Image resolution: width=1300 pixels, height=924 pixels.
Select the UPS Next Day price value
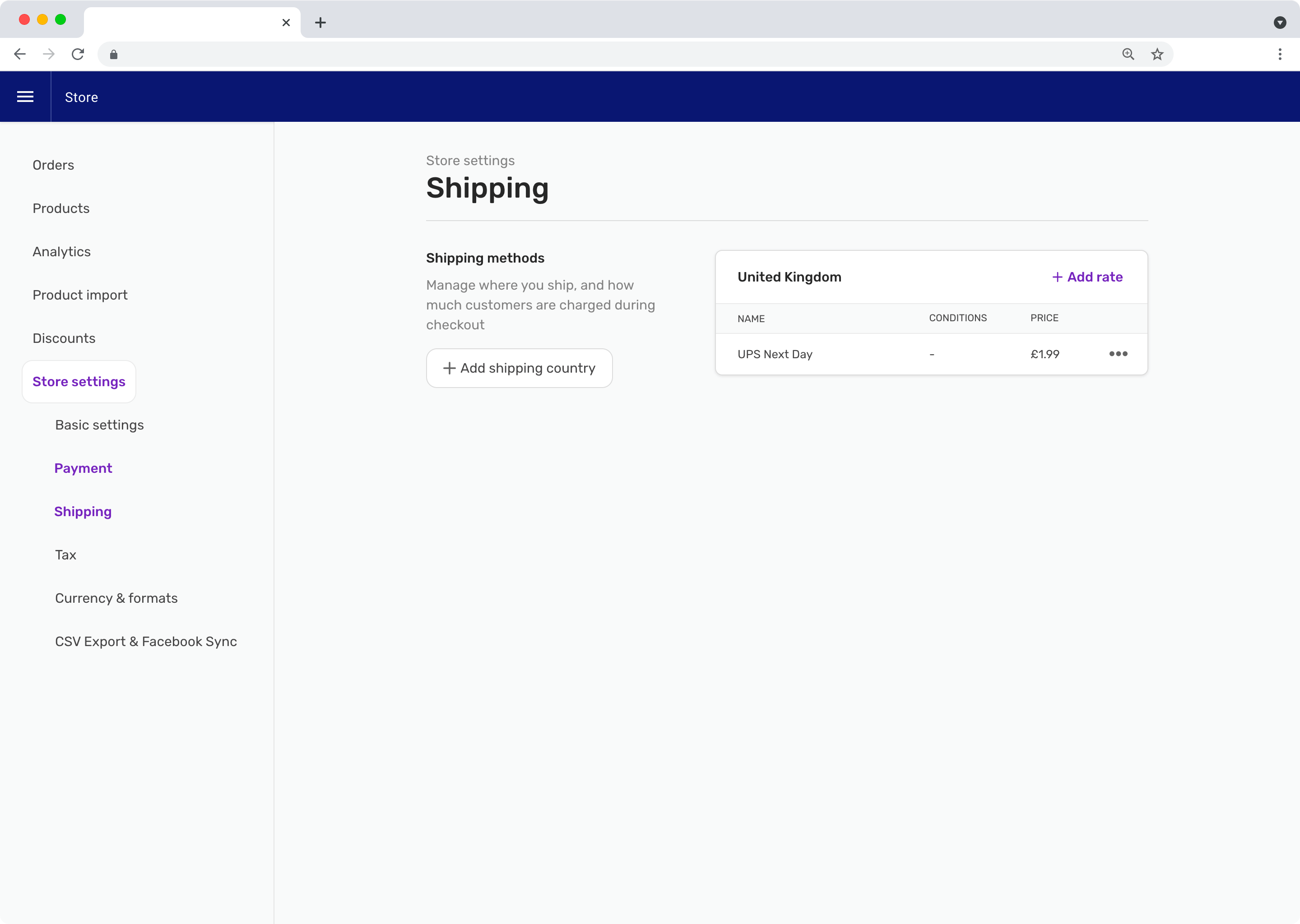click(x=1045, y=354)
